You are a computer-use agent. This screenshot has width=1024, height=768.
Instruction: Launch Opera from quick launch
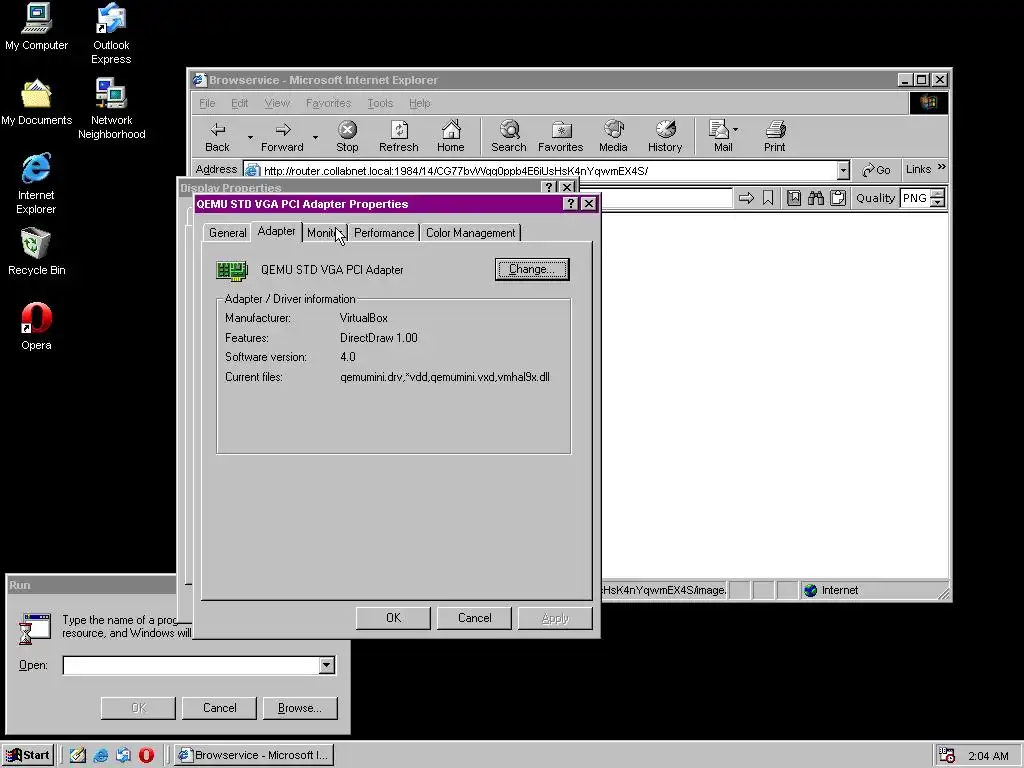coord(146,755)
